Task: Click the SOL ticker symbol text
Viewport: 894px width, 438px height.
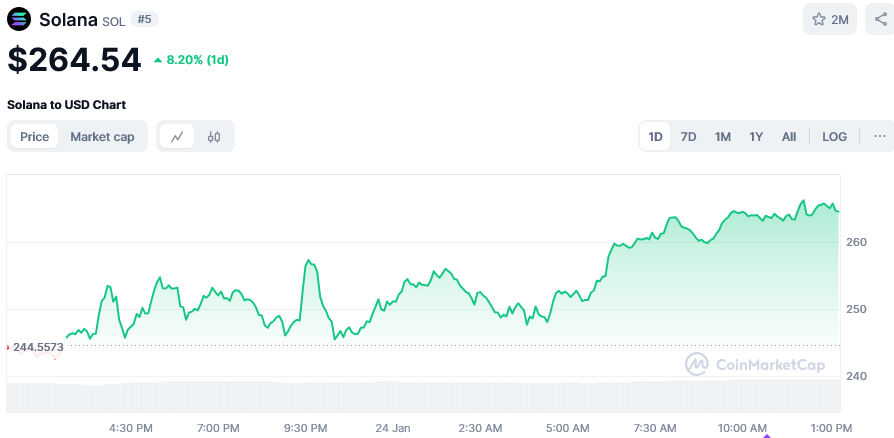Action: coord(113,21)
